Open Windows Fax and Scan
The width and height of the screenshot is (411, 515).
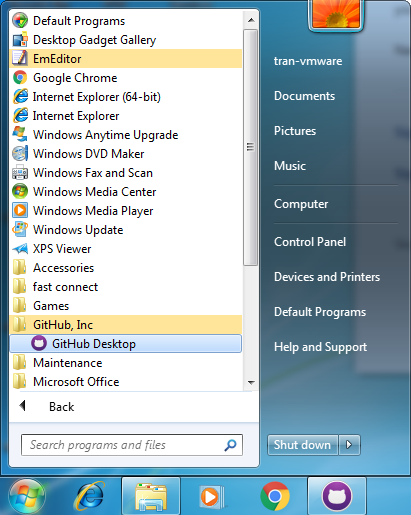tap(126, 173)
